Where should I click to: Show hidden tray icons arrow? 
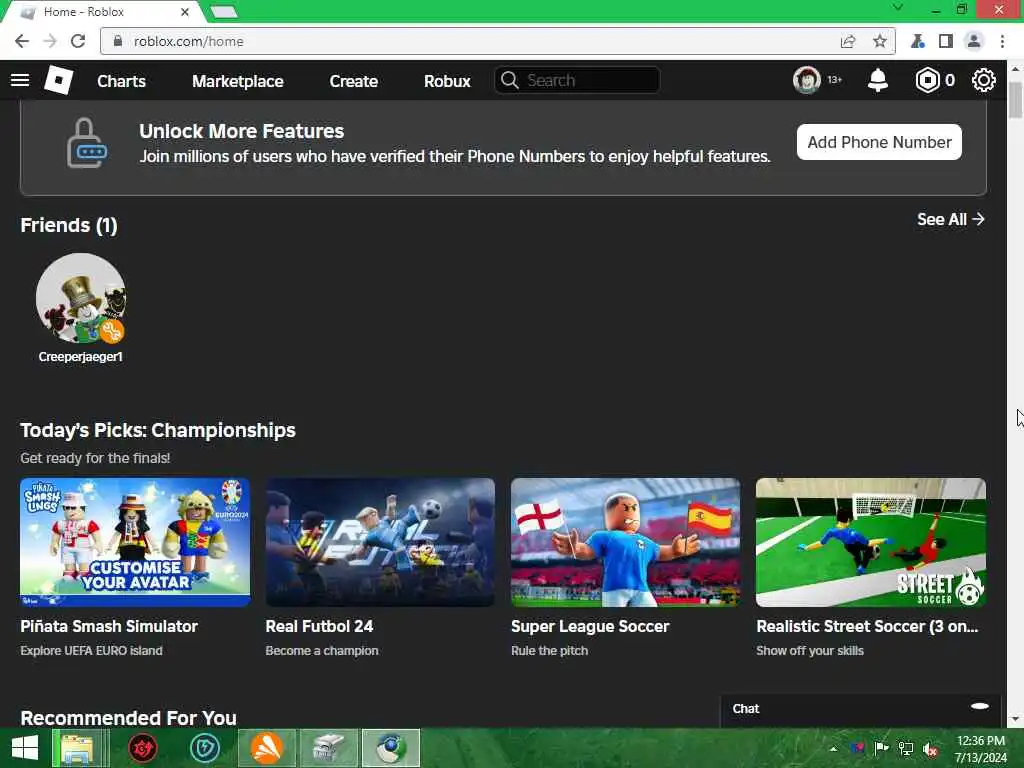(833, 749)
